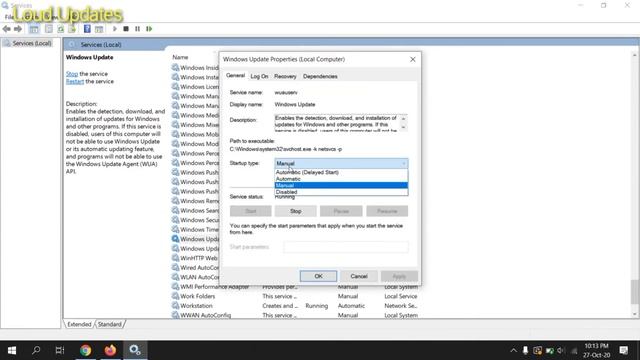The width and height of the screenshot is (640, 360).
Task: Click the Description box scroll-up arrow
Action: [x=403, y=119]
